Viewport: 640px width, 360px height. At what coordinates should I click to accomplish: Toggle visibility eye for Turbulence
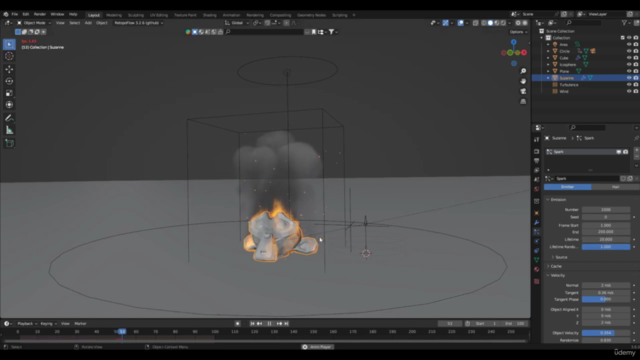(629, 84)
